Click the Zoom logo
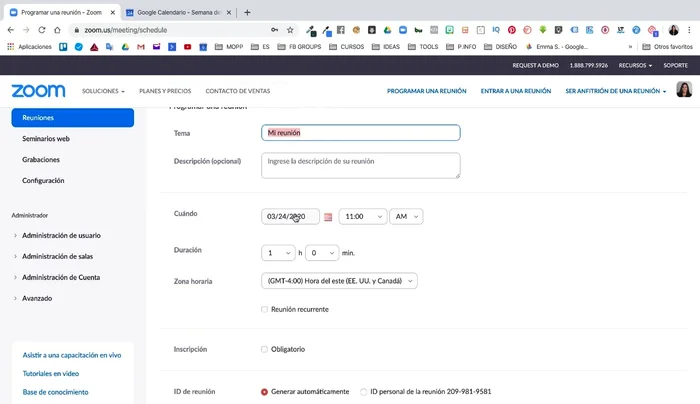This screenshot has height=404, width=700. (38, 91)
